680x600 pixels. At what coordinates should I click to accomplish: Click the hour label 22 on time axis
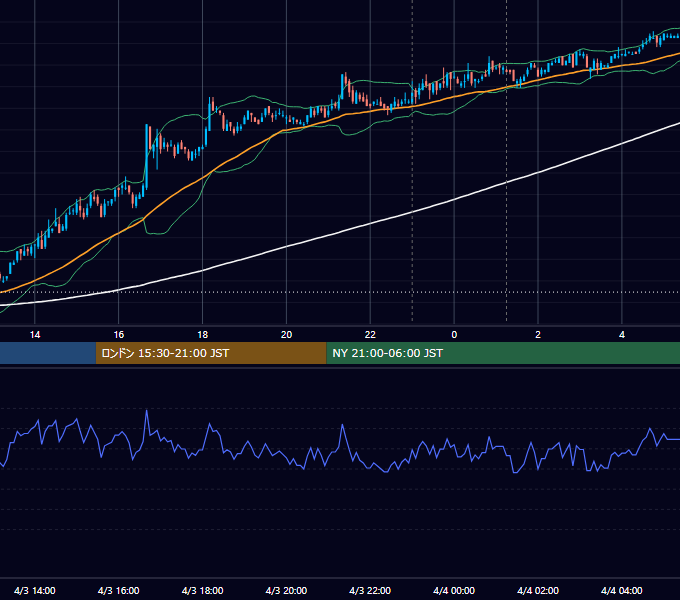click(x=370, y=335)
